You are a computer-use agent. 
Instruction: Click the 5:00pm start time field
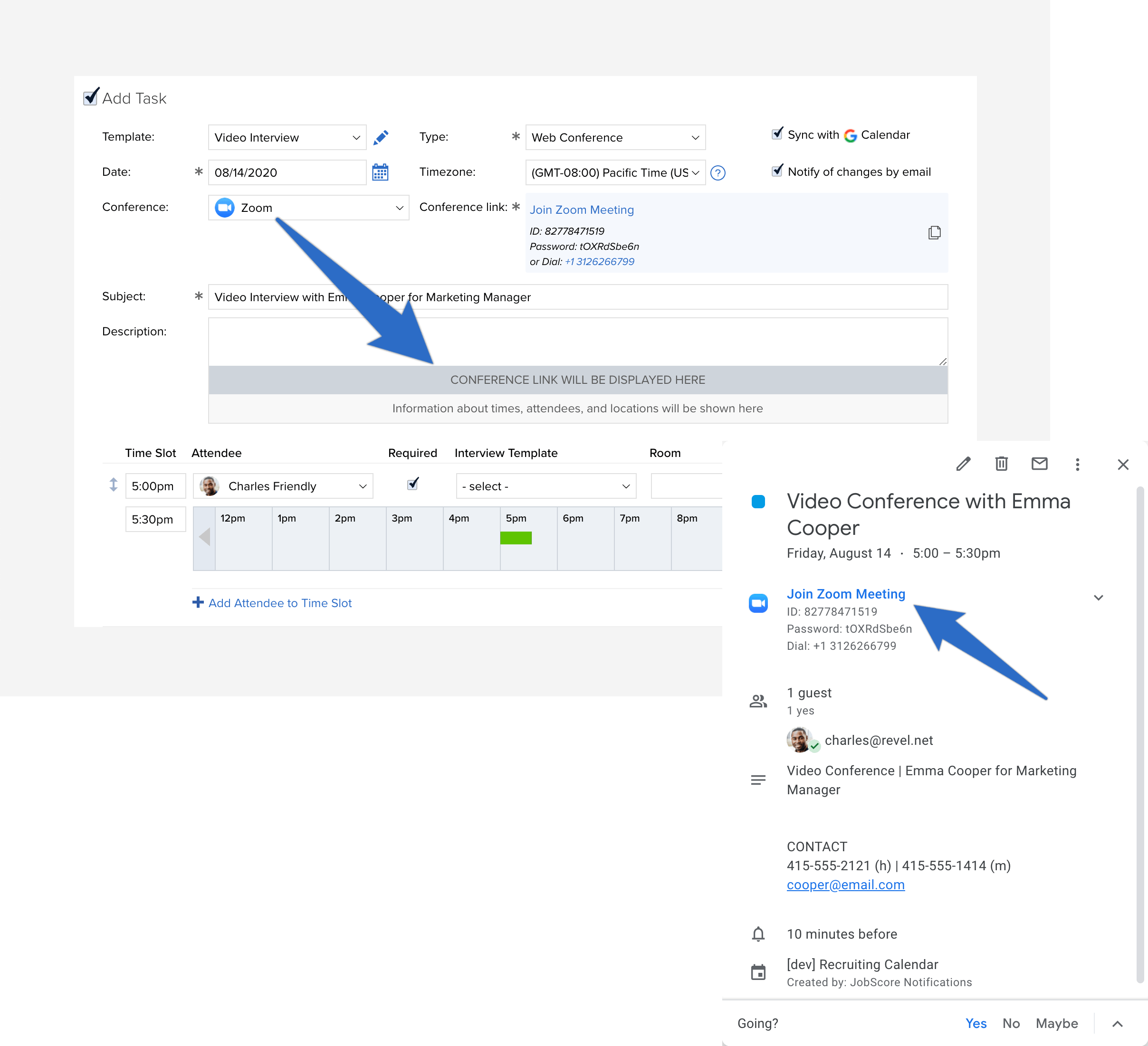tap(155, 486)
